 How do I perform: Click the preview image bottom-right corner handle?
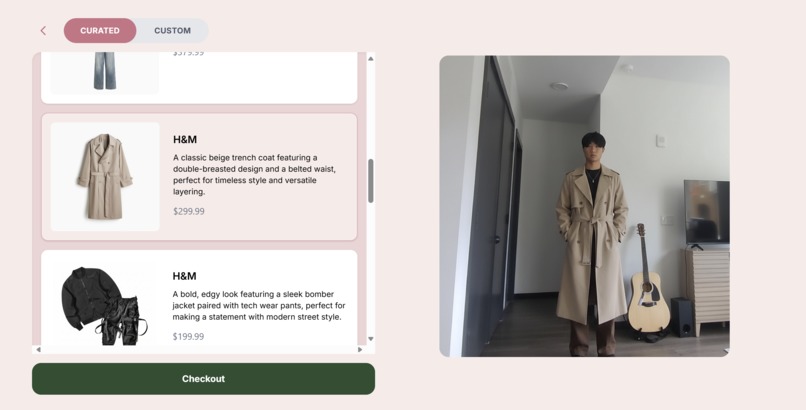(726, 352)
